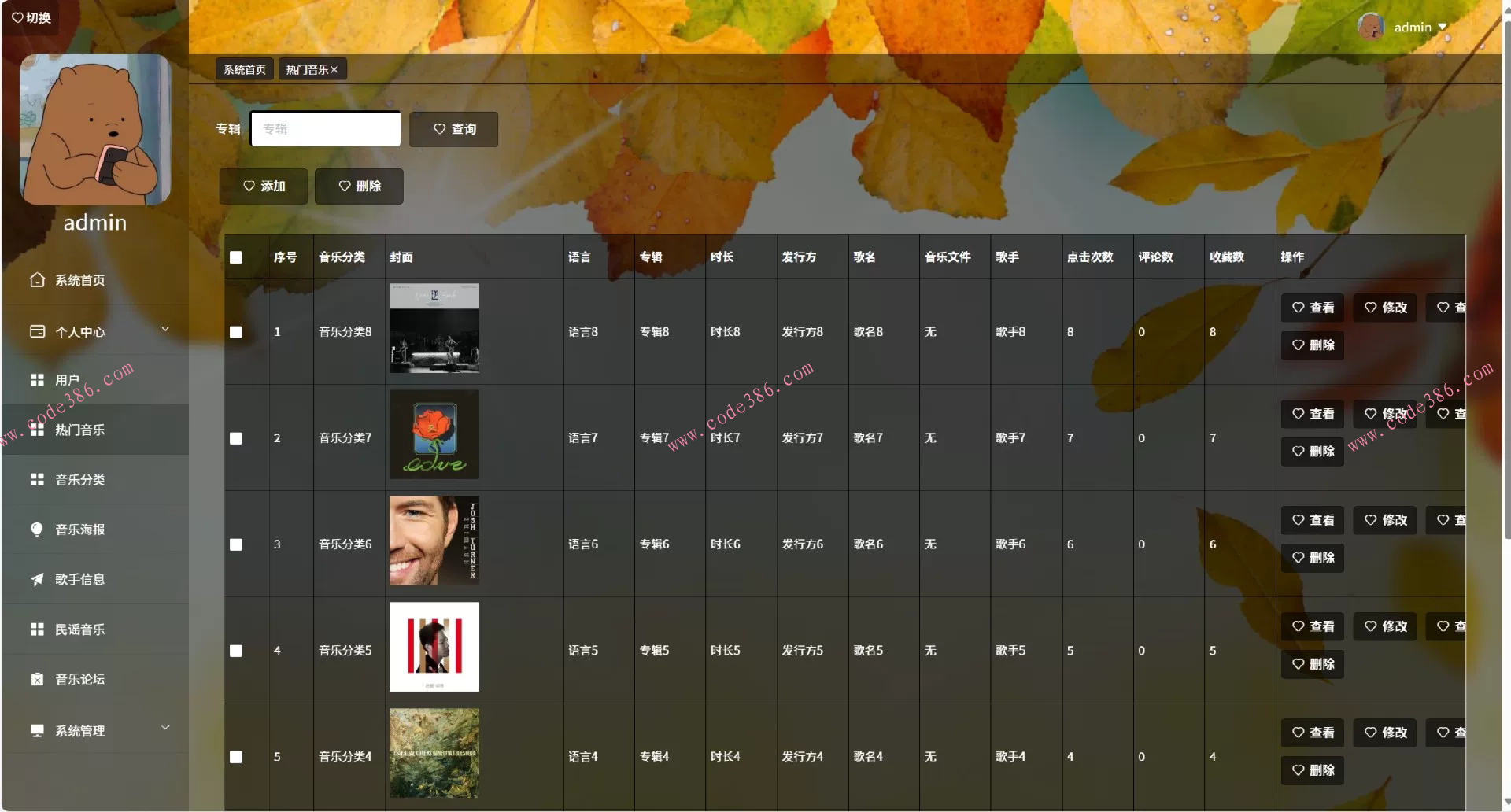Focus the 专辑 search input field
Screen dimensions: 1511x812
coord(325,129)
